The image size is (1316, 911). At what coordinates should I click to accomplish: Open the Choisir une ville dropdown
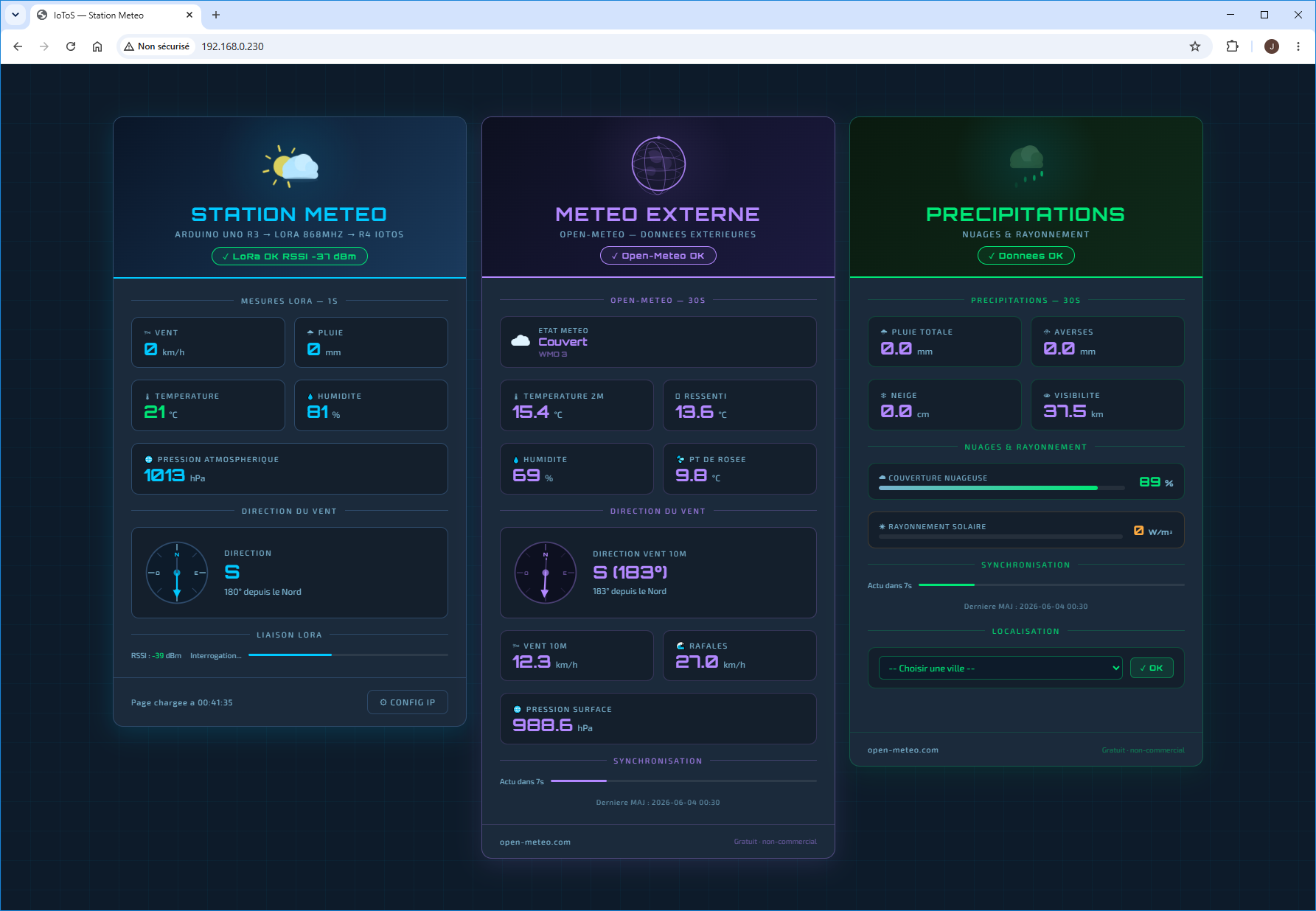[1000, 668]
